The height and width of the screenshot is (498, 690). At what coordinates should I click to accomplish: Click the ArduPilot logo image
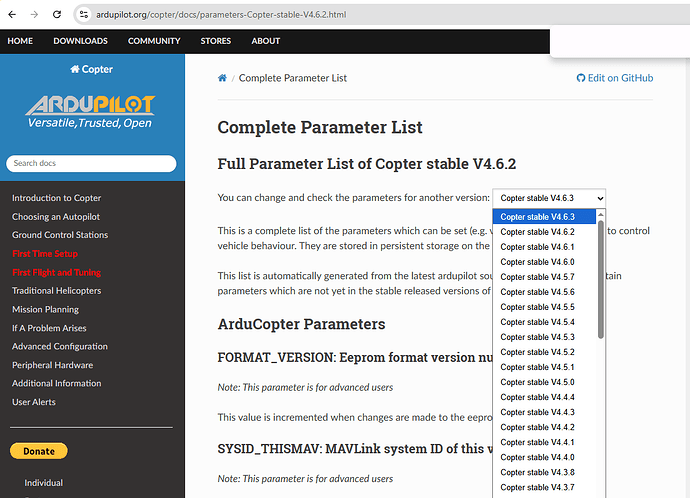[x=90, y=111]
